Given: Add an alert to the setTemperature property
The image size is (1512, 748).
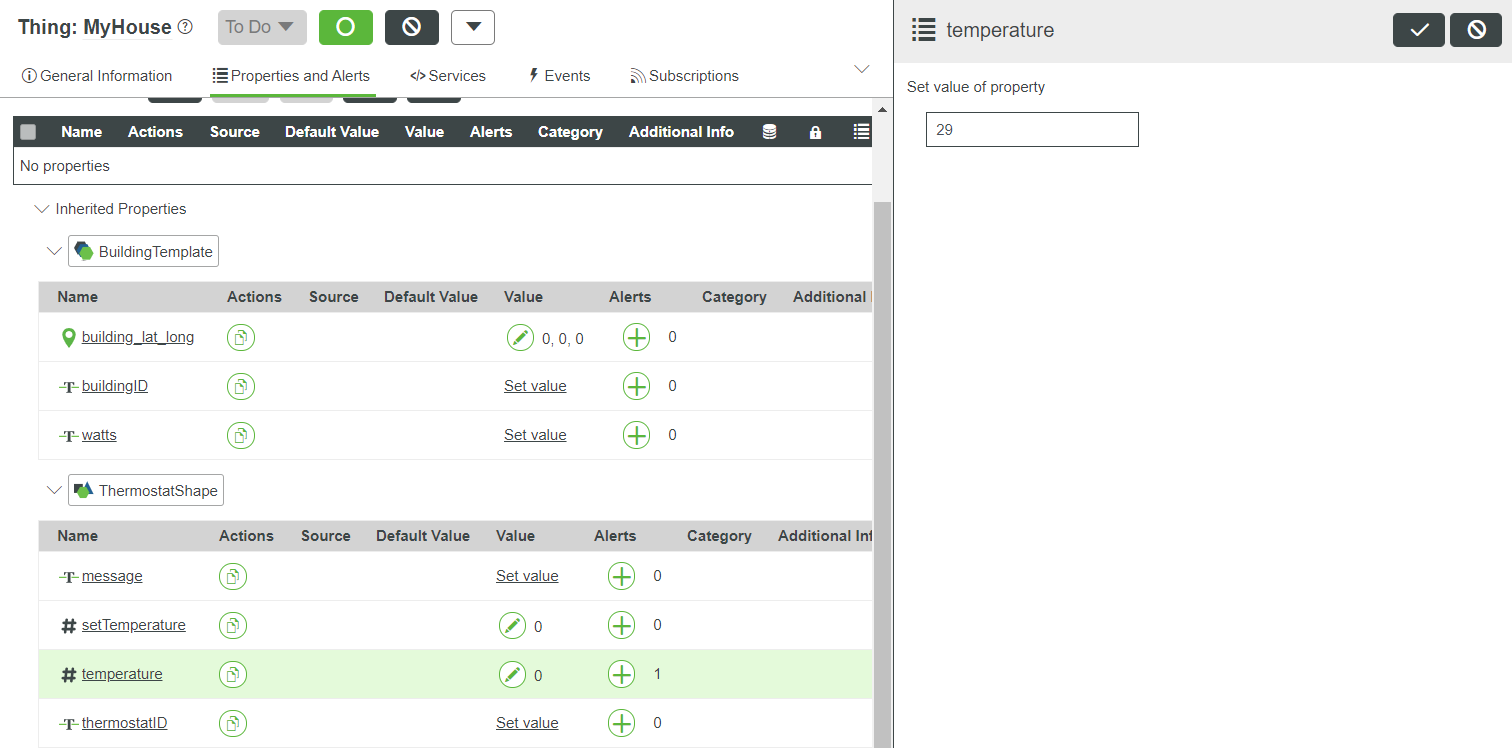Looking at the screenshot, I should click(621, 624).
